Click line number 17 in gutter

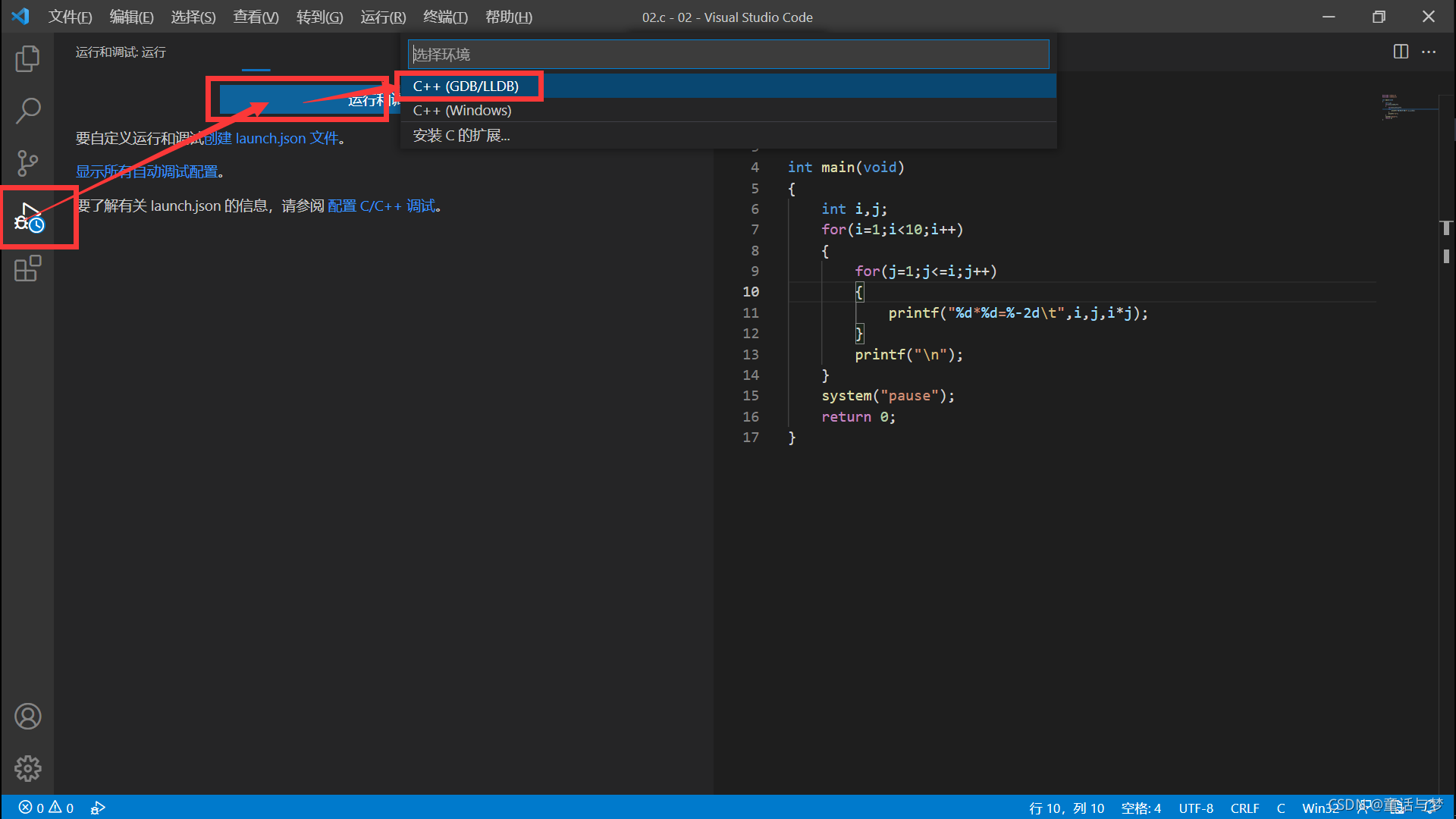pos(751,438)
